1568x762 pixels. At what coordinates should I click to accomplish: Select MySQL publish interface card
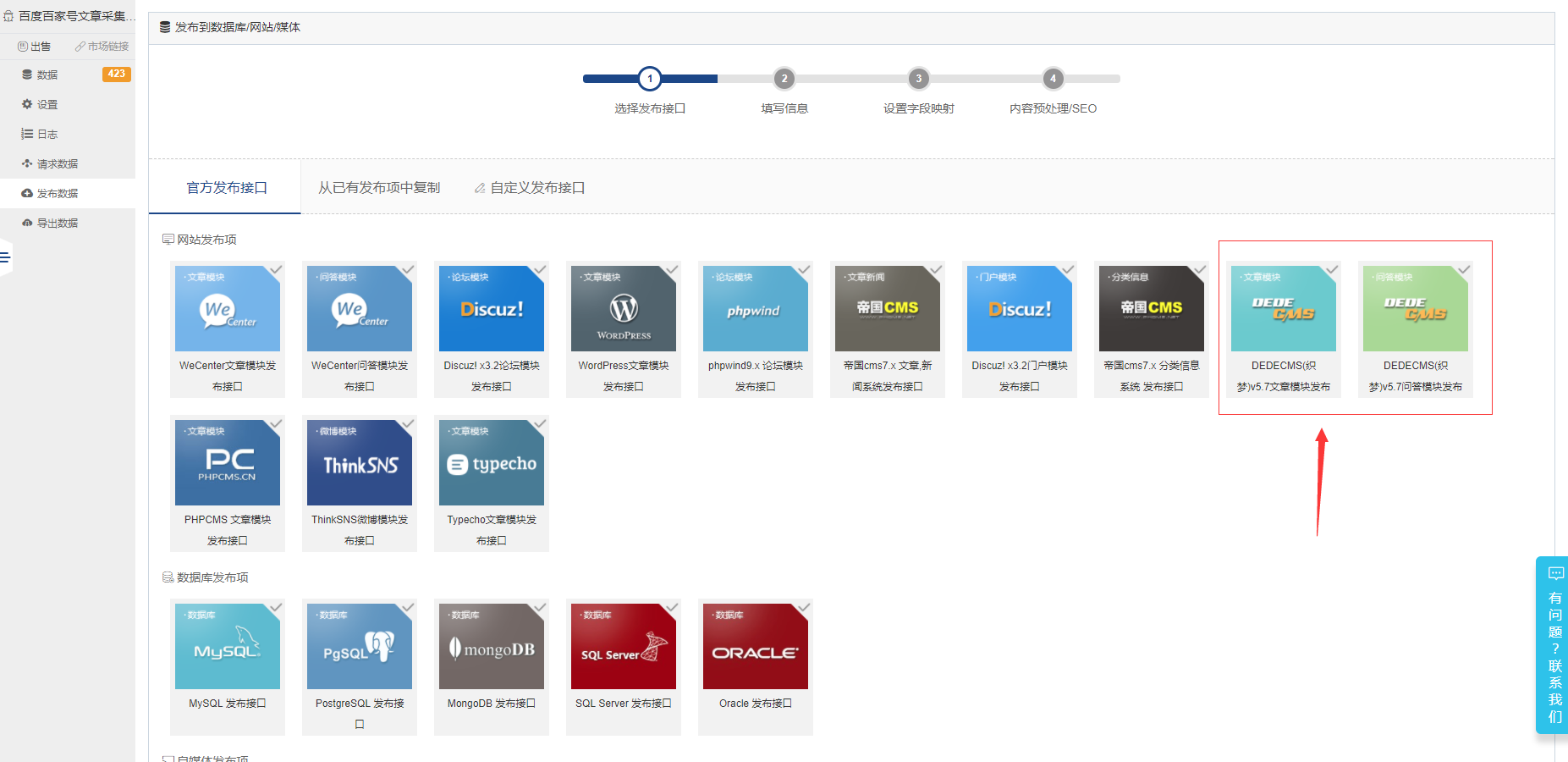click(x=228, y=667)
